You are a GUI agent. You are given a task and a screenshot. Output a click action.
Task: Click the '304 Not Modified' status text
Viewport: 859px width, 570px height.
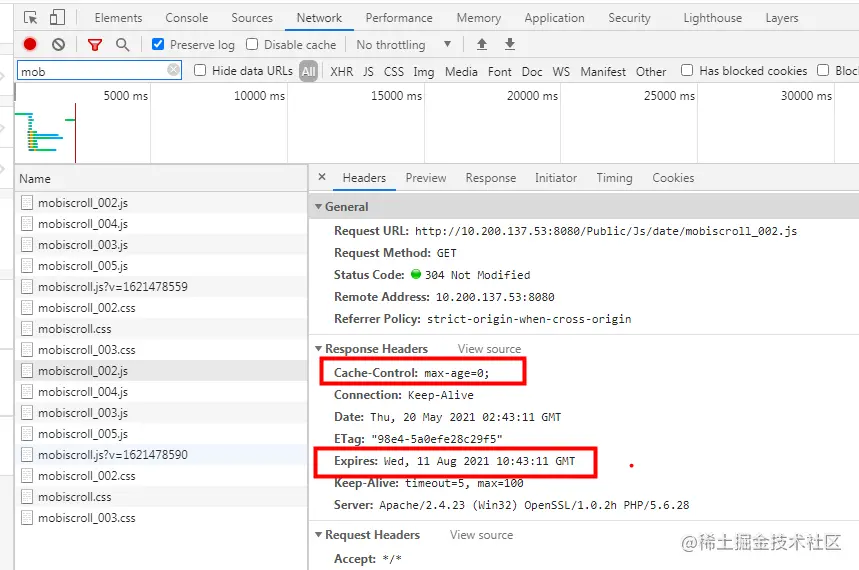tap(478, 275)
